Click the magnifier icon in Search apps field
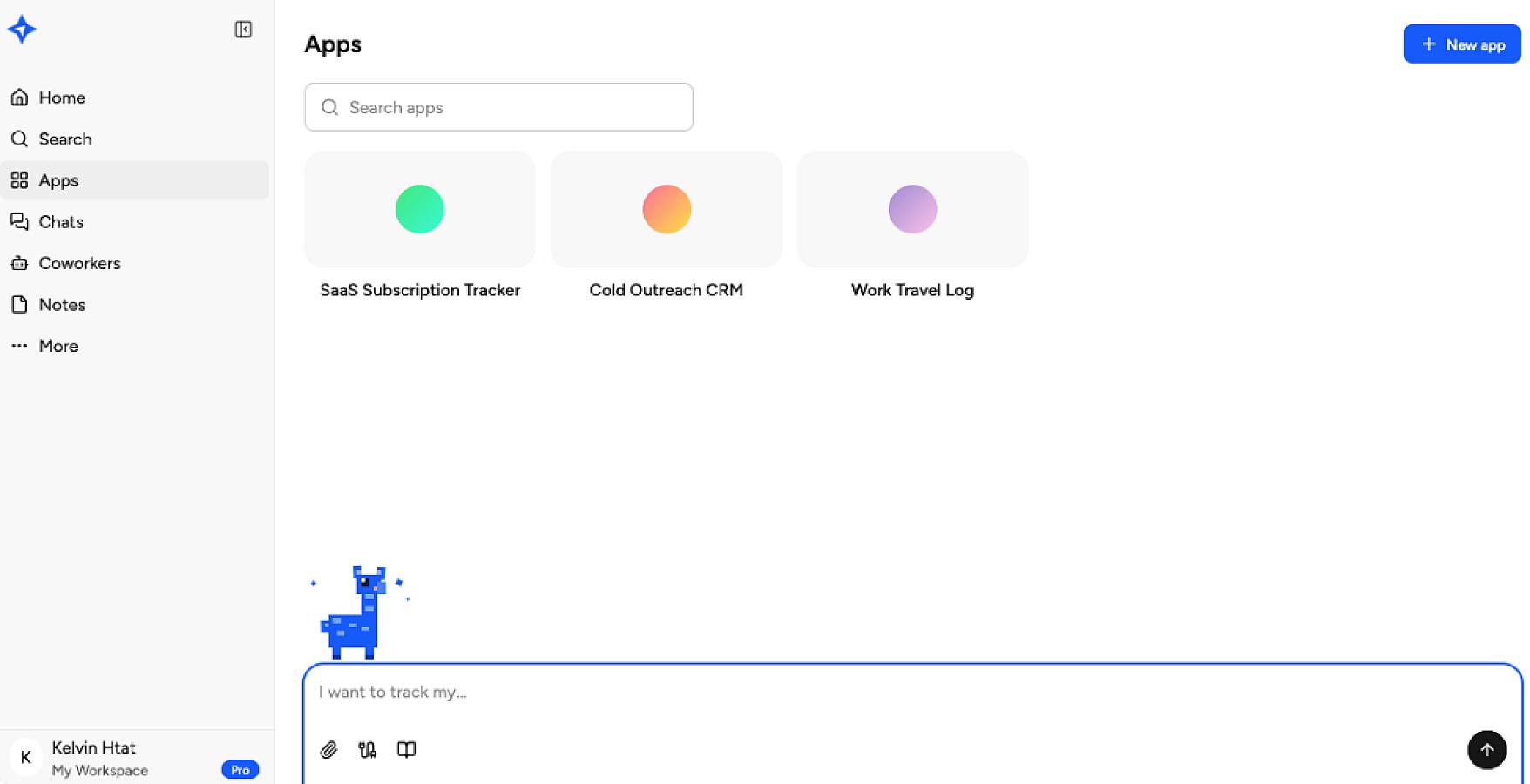This screenshot has height=784, width=1530. pyautogui.click(x=330, y=107)
